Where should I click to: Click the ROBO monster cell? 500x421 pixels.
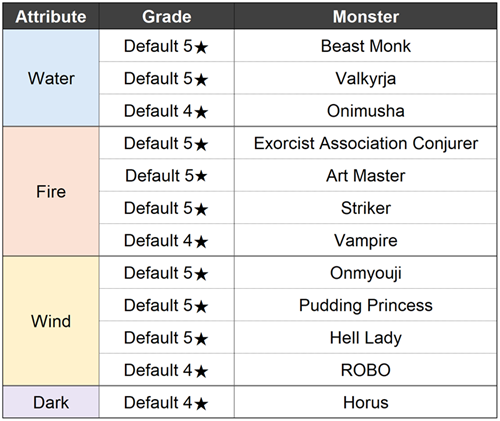366,370
